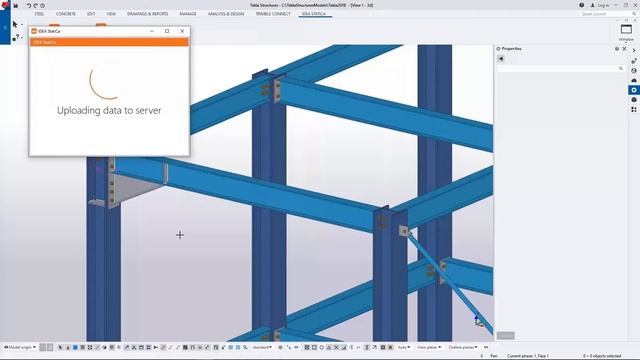Click 'Current phase: 1, Fáze 1' status text
This screenshot has width=640, height=360.
point(528,356)
